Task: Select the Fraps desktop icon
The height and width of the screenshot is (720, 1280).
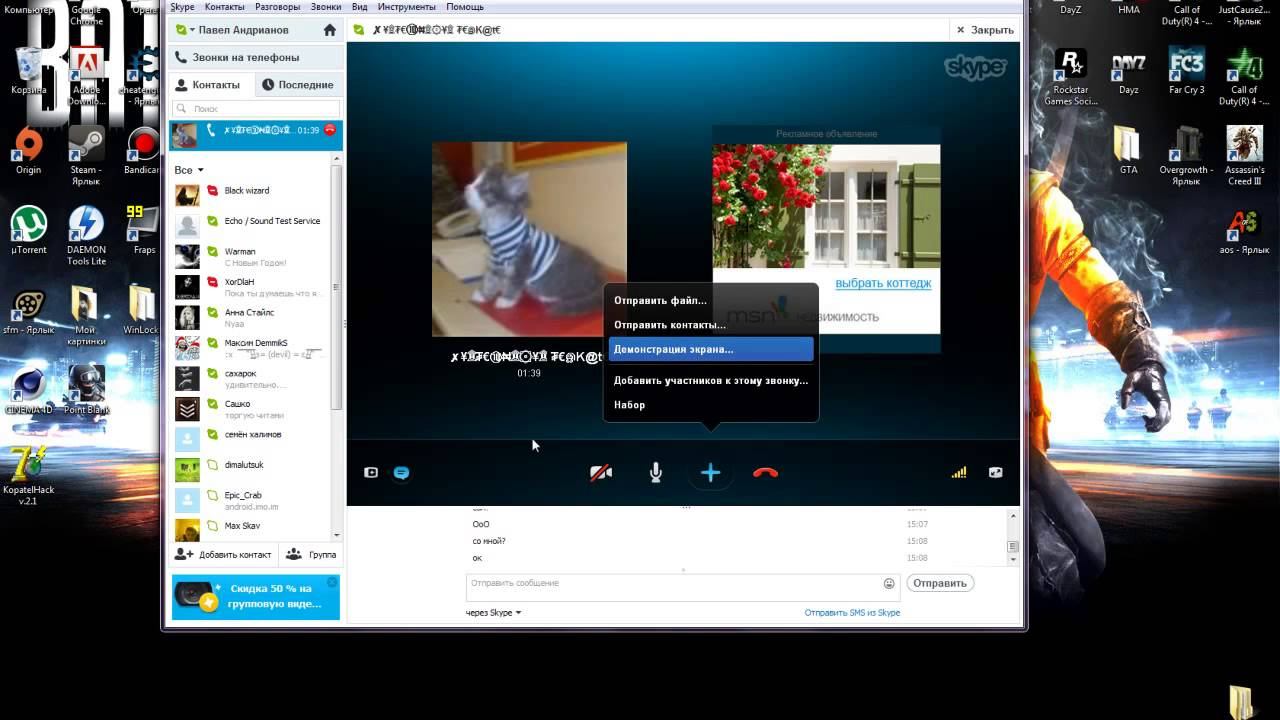Action: (144, 230)
